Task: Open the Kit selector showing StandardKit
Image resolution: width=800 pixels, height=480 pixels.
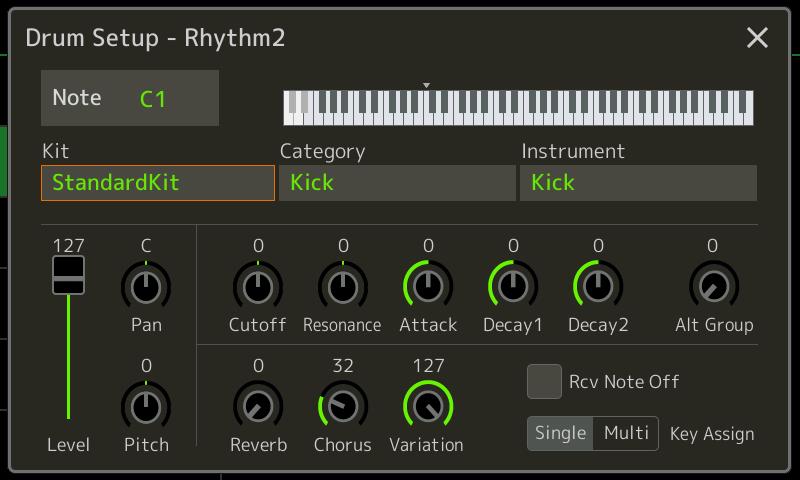Action: point(158,183)
